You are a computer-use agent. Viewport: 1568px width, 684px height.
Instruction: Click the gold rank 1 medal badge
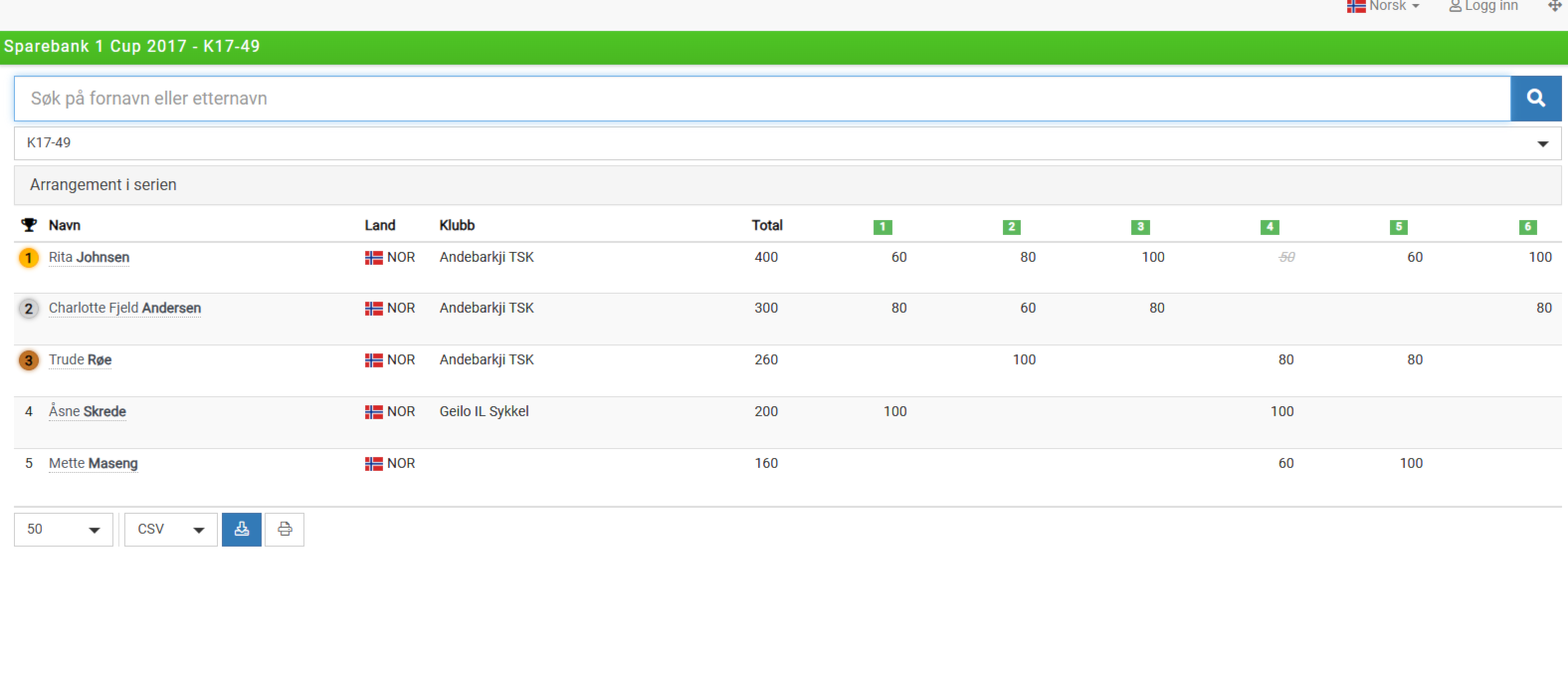tap(29, 258)
